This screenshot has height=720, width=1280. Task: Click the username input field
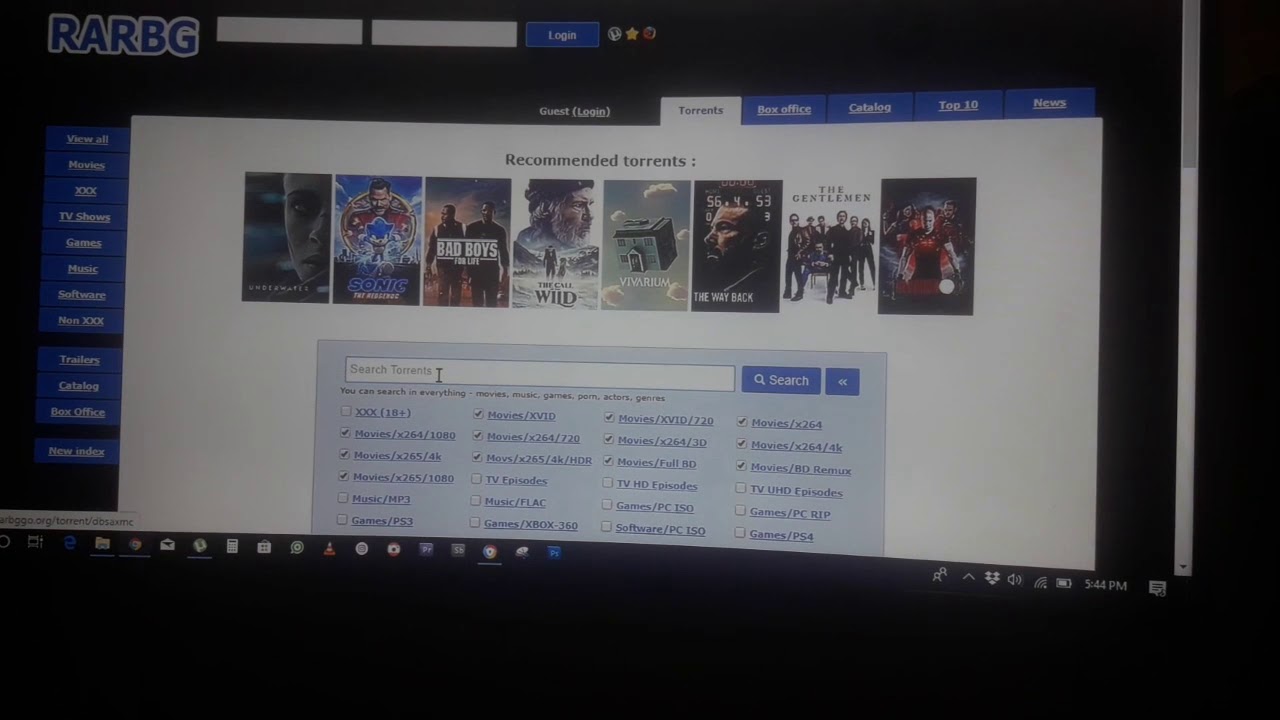pyautogui.click(x=289, y=31)
